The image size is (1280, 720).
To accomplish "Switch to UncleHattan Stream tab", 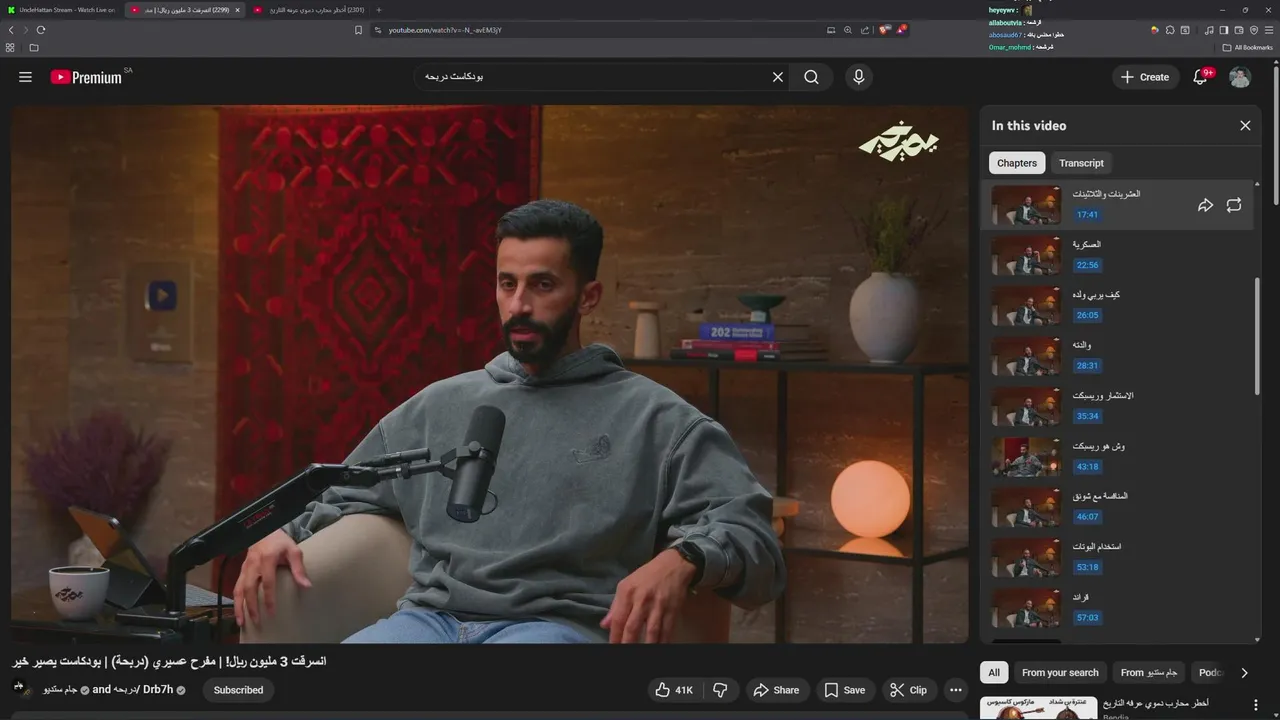I will tap(62, 10).
